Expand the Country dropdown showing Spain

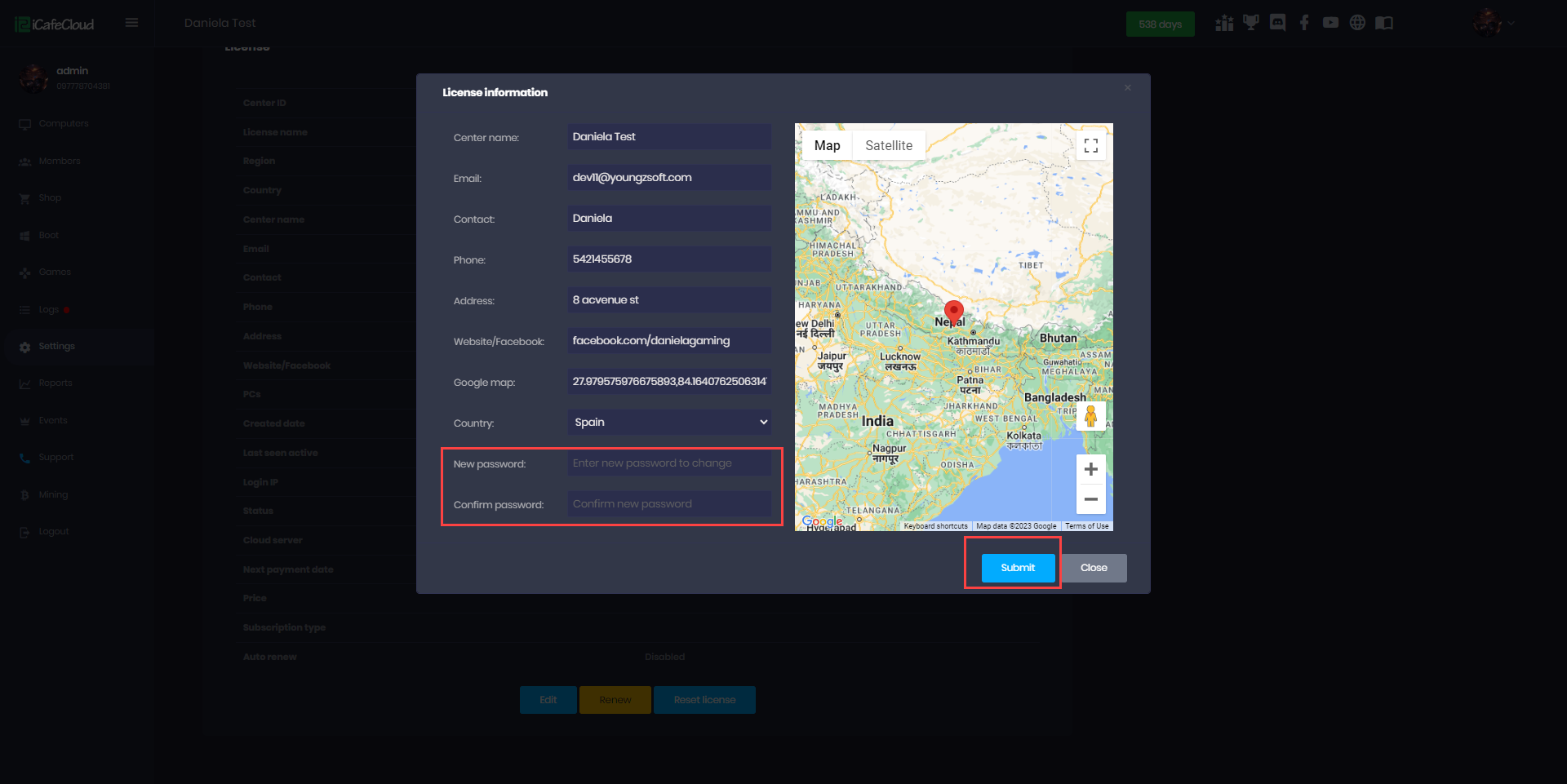(669, 423)
